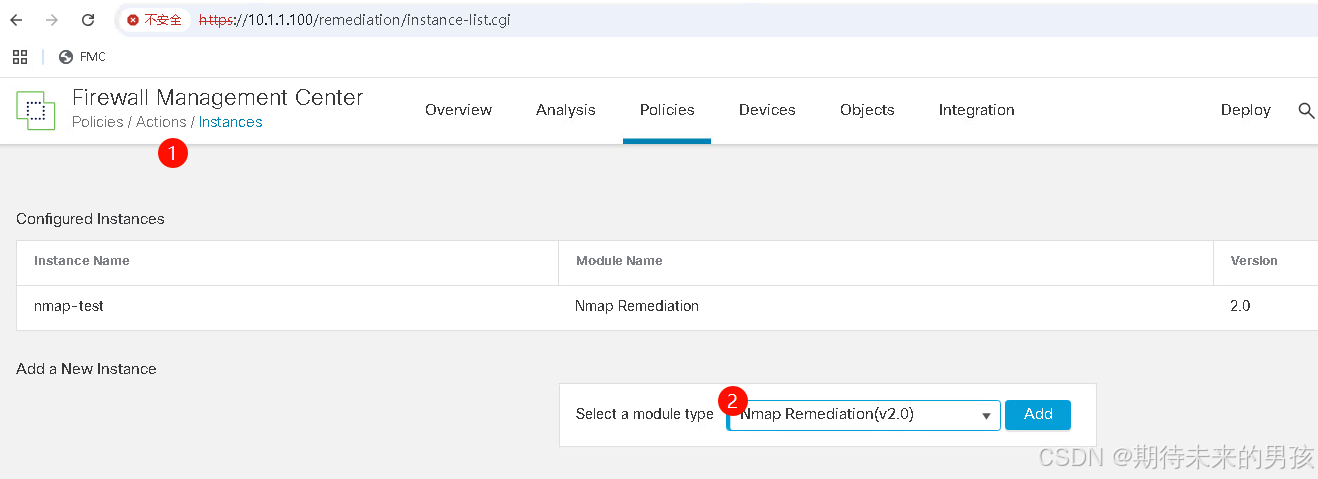This screenshot has width=1318, height=479.
Task: Click the Module Name column header
Action: [x=619, y=260]
